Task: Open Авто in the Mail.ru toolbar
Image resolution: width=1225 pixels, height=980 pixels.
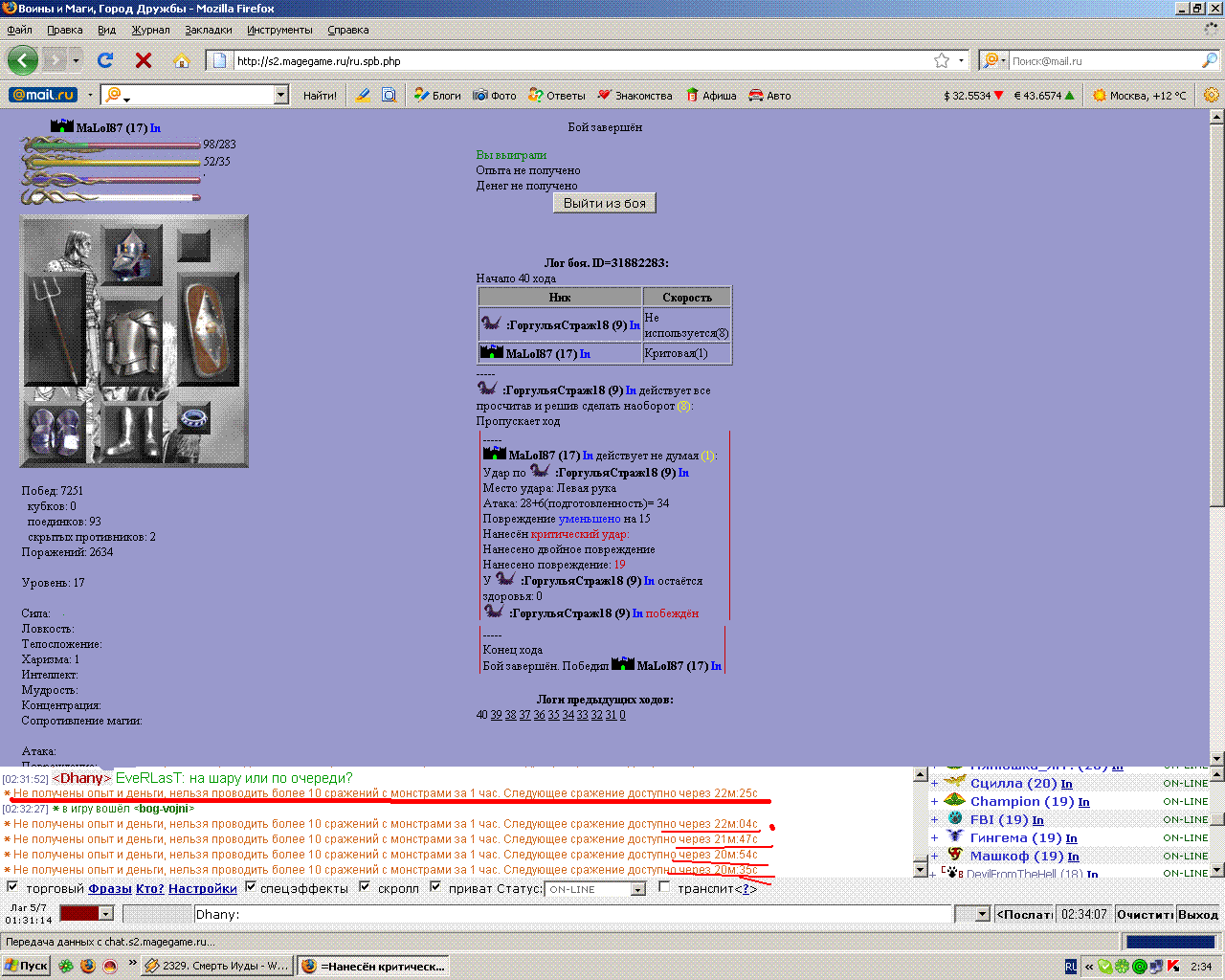Action: (x=769, y=95)
